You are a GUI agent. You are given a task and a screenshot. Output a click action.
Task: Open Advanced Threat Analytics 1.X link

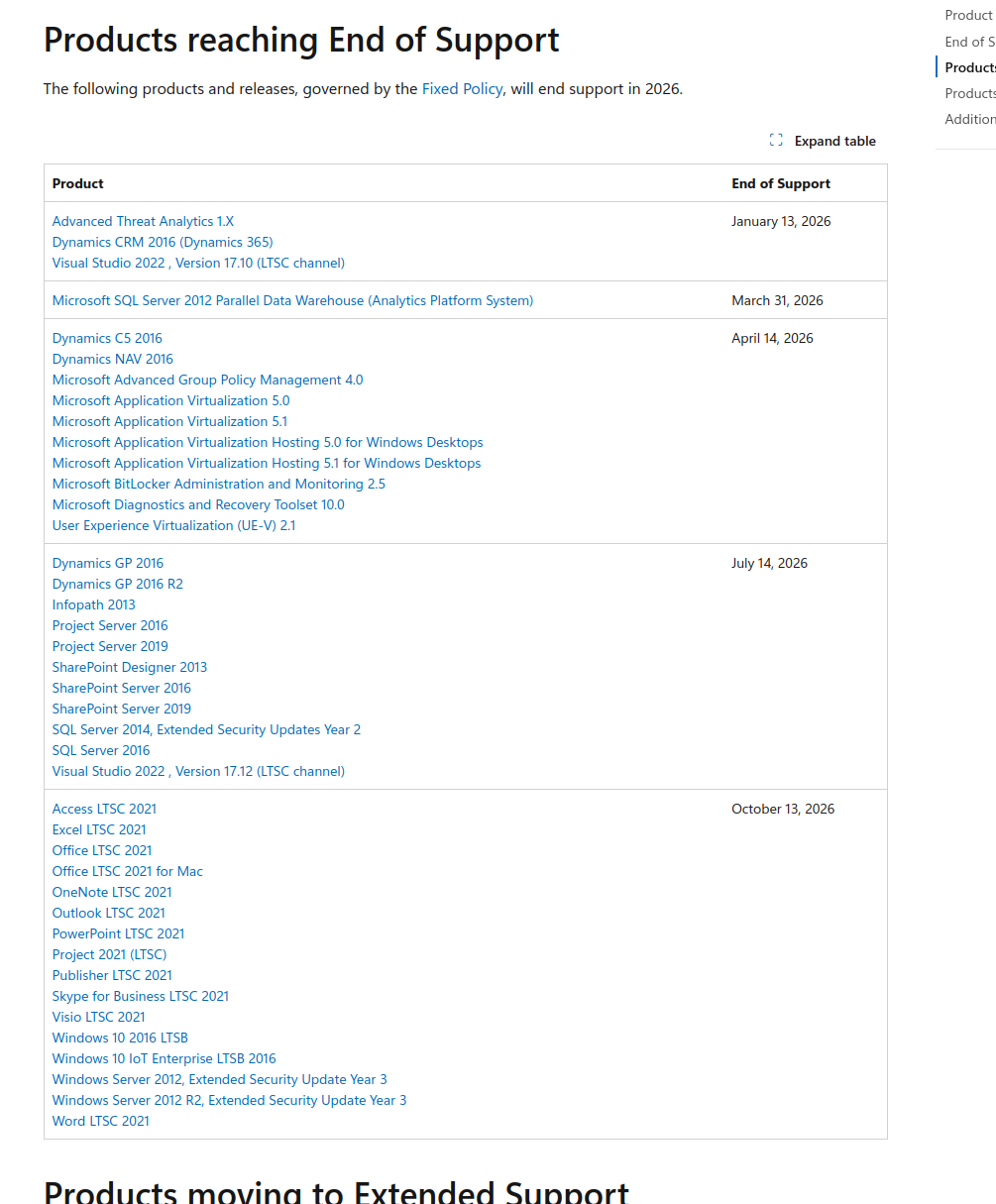pyautogui.click(x=143, y=222)
